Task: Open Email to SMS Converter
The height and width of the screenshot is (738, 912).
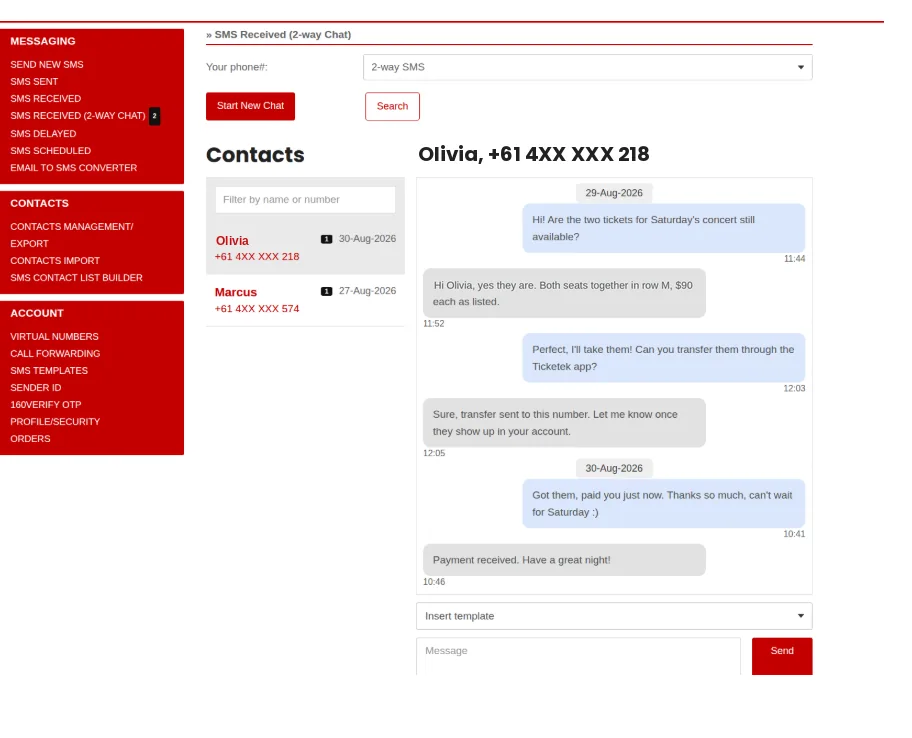Action: (x=73, y=167)
